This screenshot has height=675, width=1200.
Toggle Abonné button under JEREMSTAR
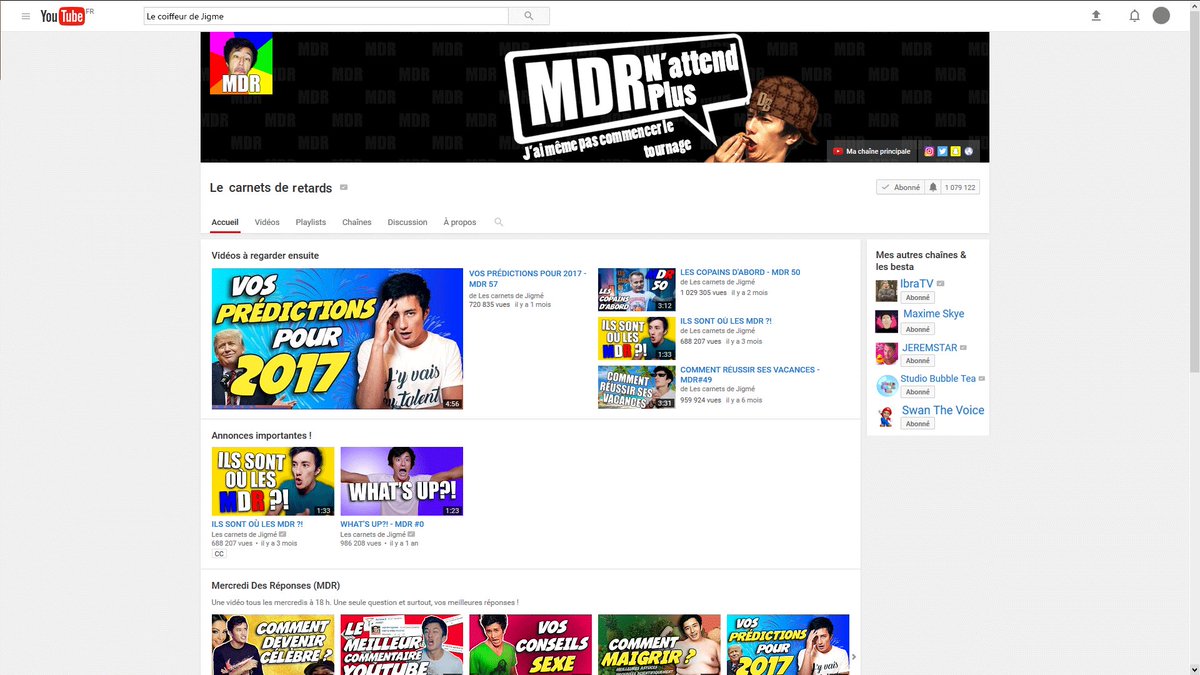pyautogui.click(x=918, y=361)
